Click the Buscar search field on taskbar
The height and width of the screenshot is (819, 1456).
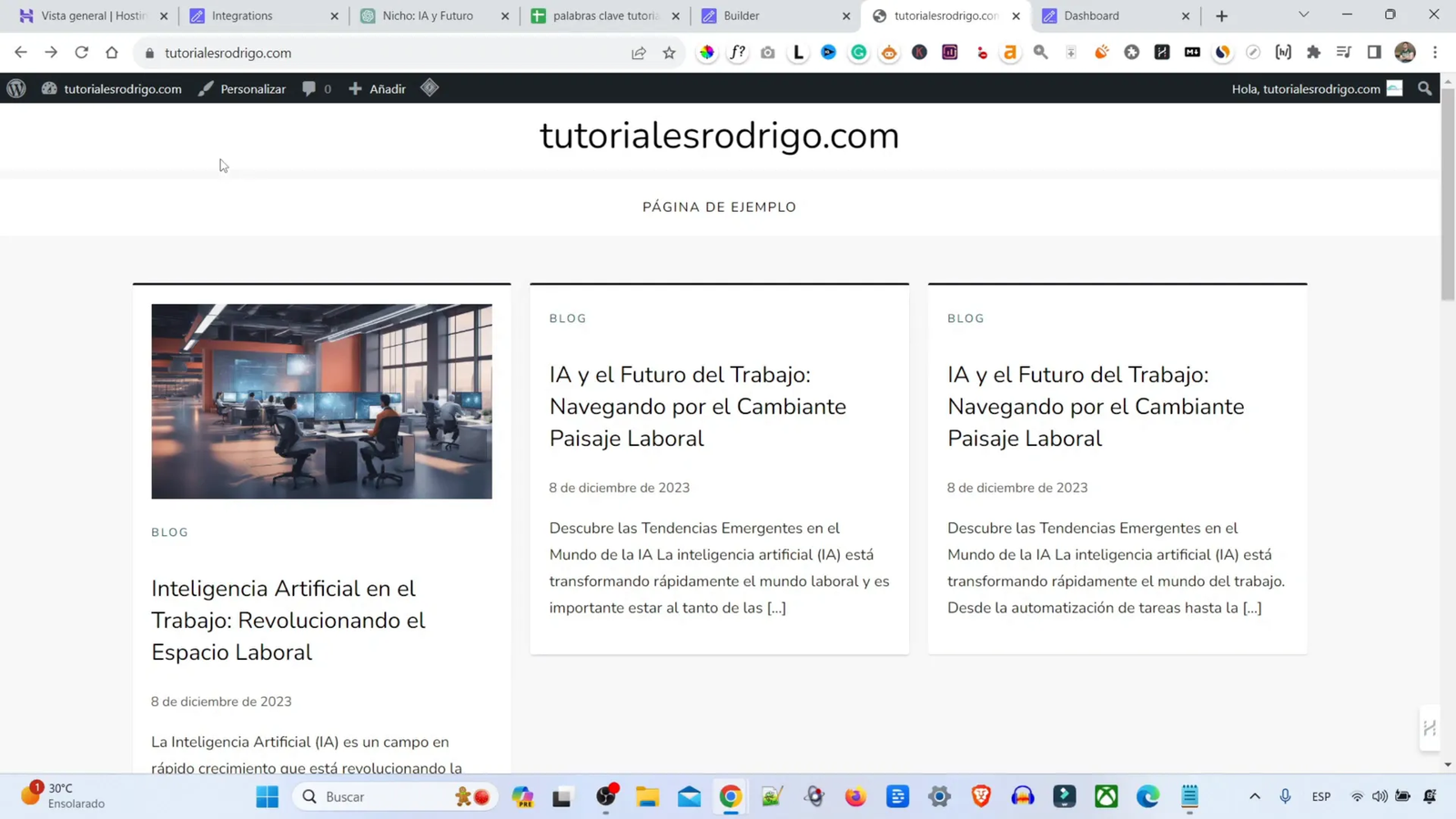391,796
